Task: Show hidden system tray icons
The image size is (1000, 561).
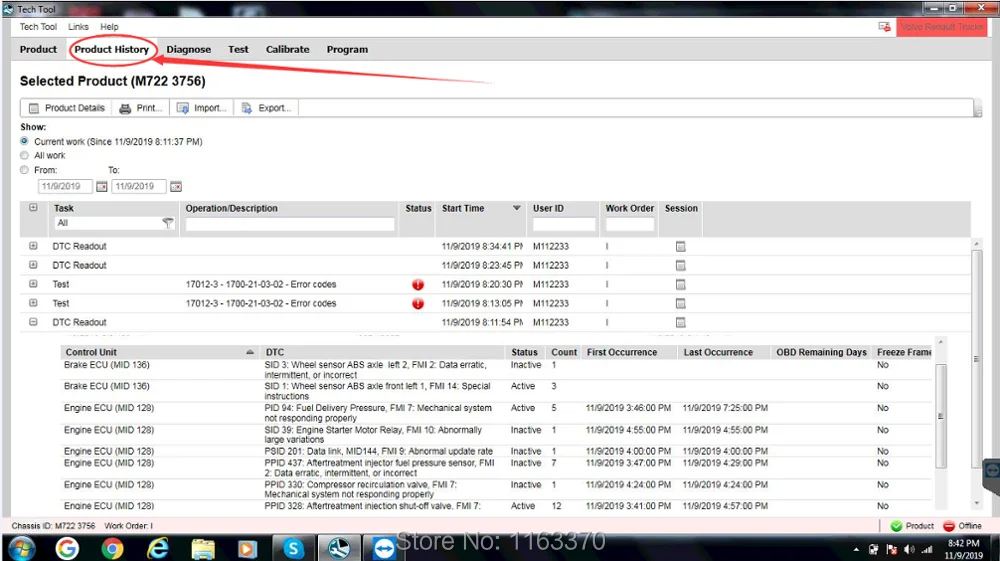Action: (x=856, y=550)
